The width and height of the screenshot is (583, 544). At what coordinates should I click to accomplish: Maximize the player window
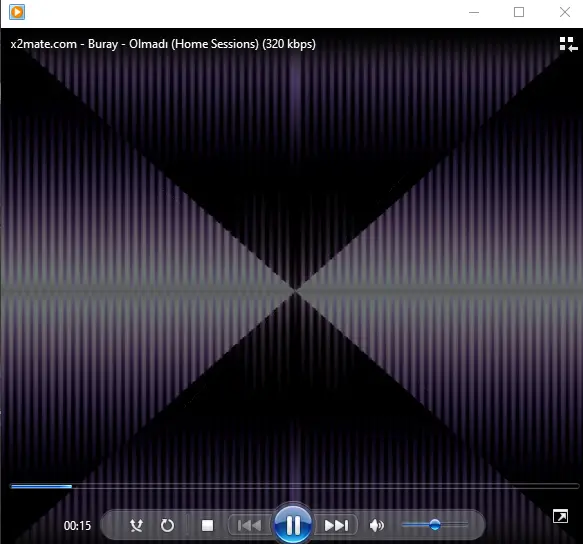coord(519,12)
